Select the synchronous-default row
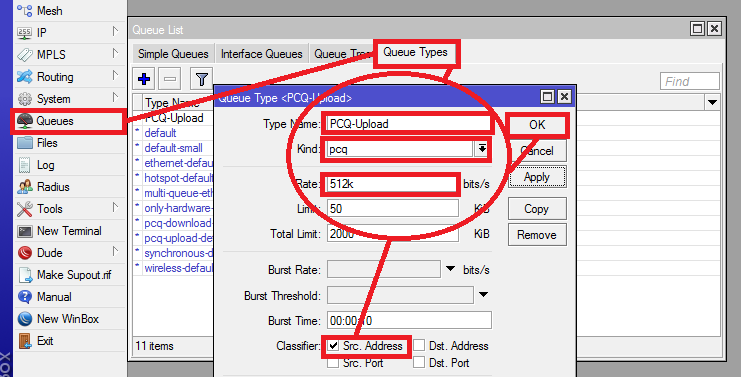741x377 pixels. click(x=173, y=253)
